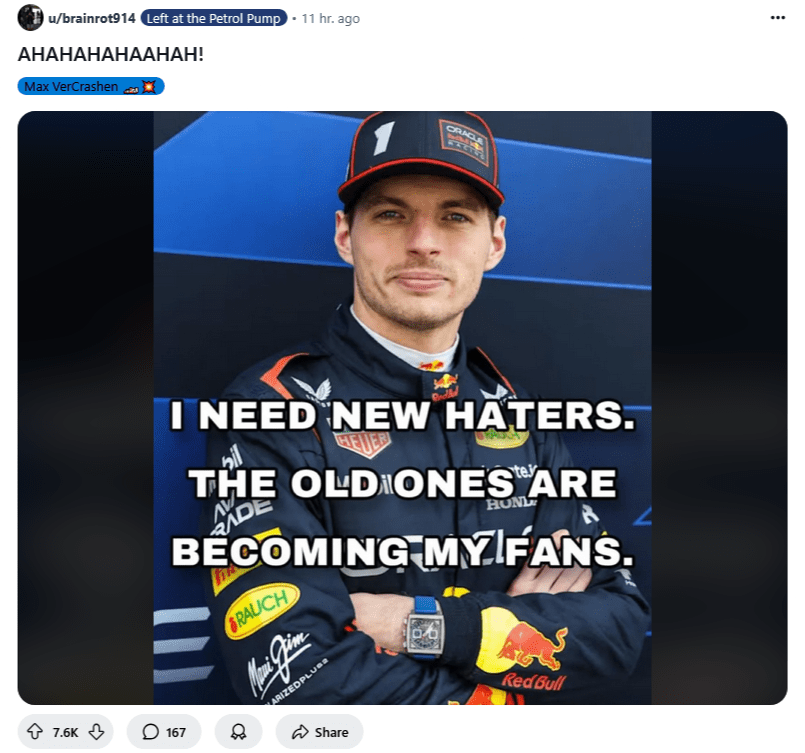The height and width of the screenshot is (753, 805).
Task: Expand the meme image at 'I NEED NEW HATERS.'
Action: (402, 415)
